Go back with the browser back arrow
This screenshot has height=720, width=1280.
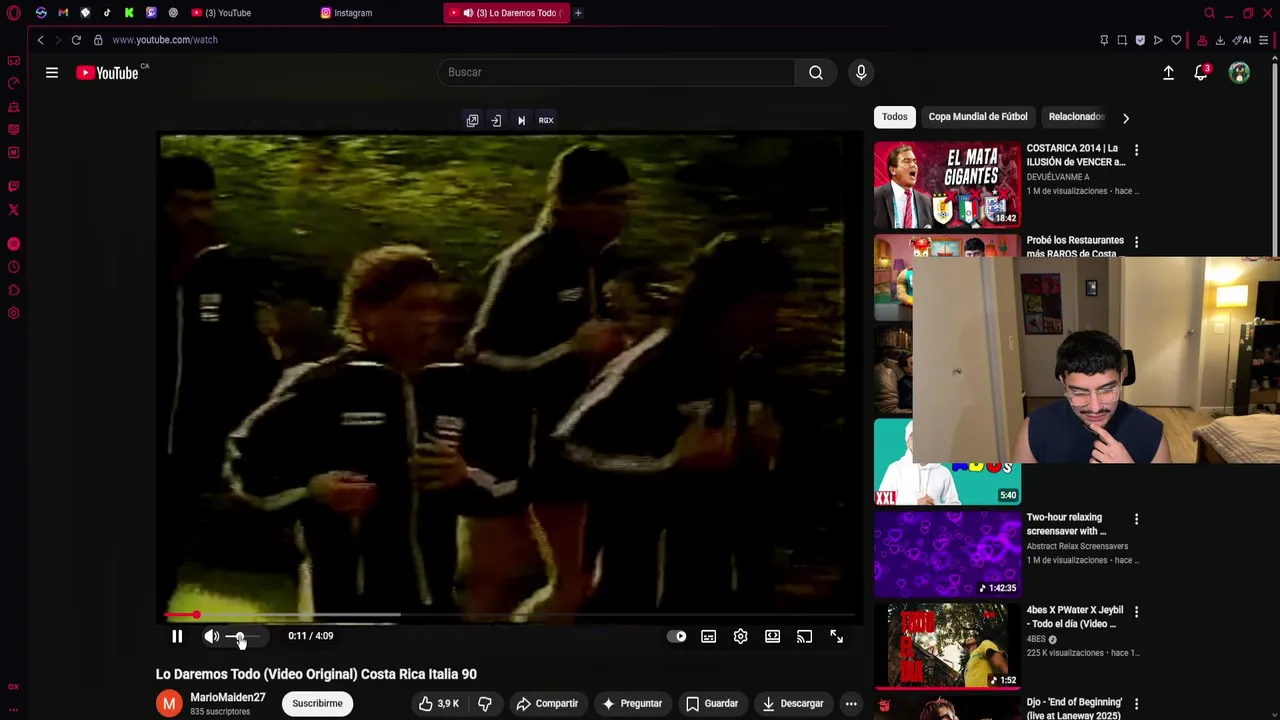tap(40, 40)
